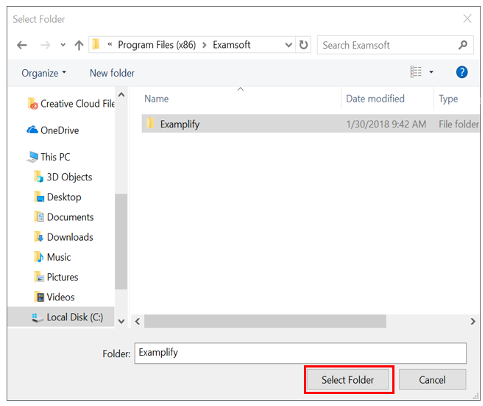Click the Documents folder icon

39,217
